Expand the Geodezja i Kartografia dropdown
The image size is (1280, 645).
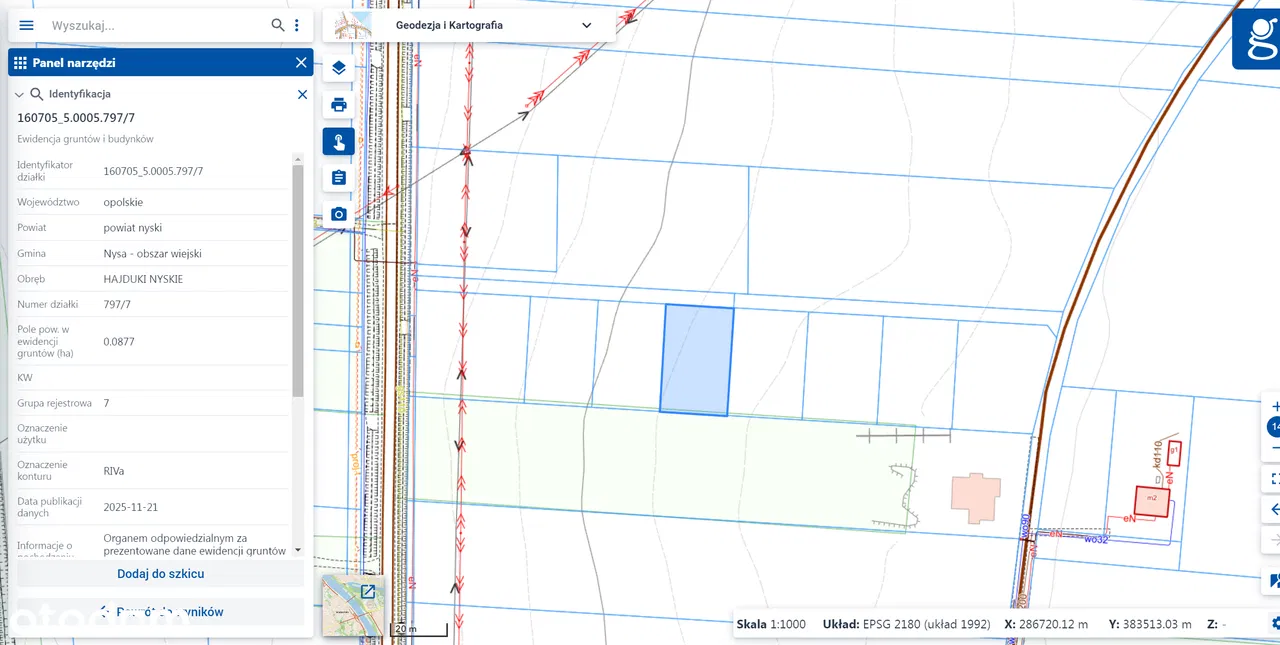[586, 25]
